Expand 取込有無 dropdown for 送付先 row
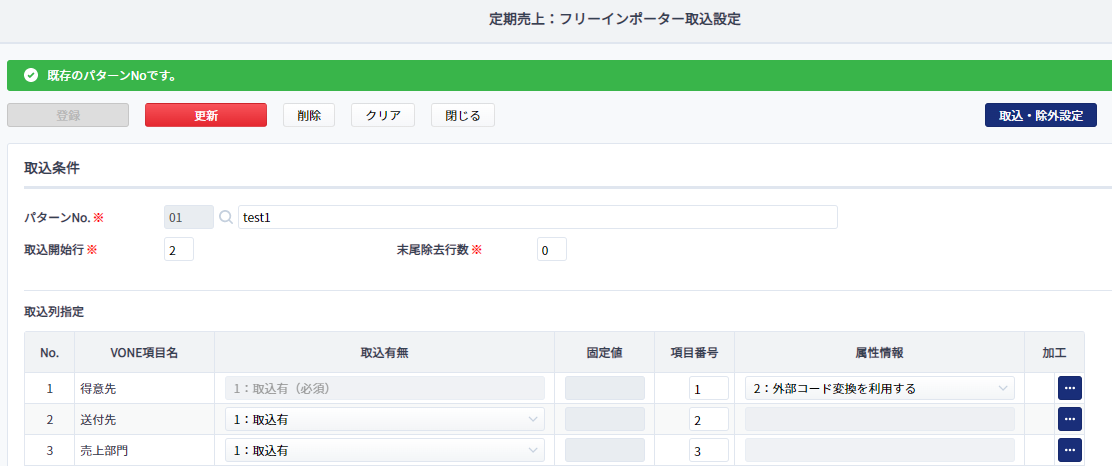The image size is (1112, 466). pyautogui.click(x=385, y=419)
